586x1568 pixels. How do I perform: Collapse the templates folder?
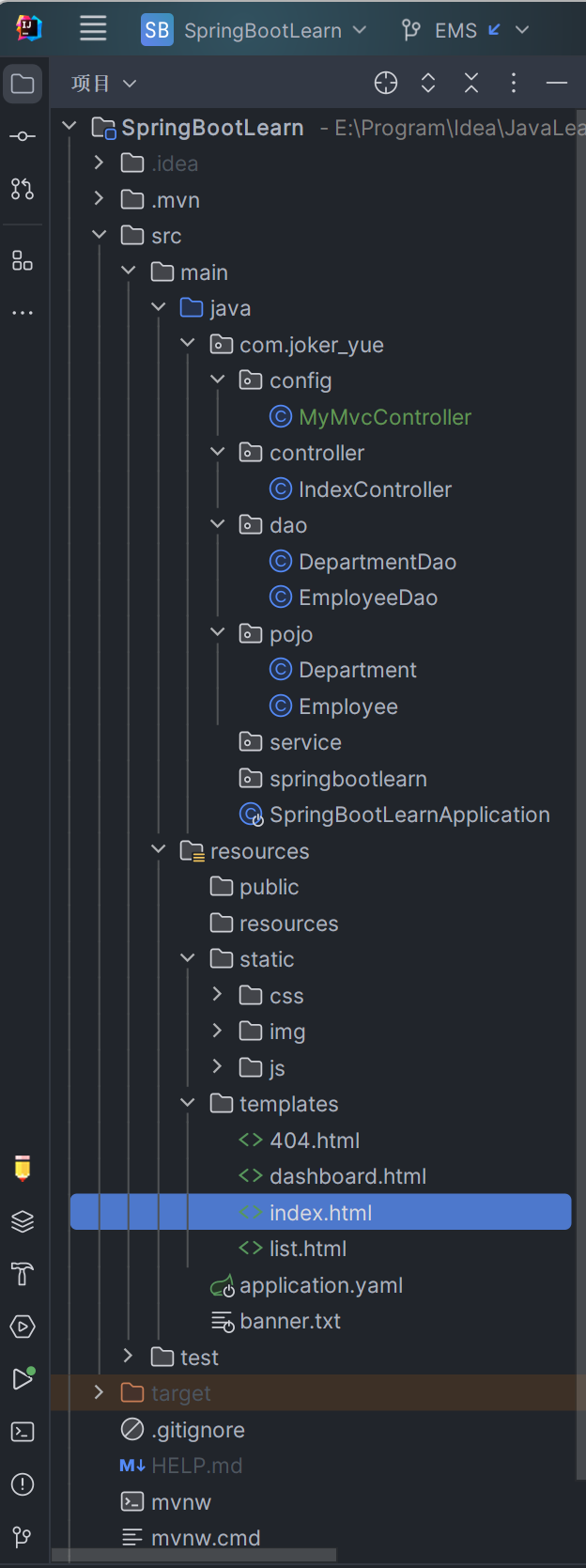point(187,1103)
